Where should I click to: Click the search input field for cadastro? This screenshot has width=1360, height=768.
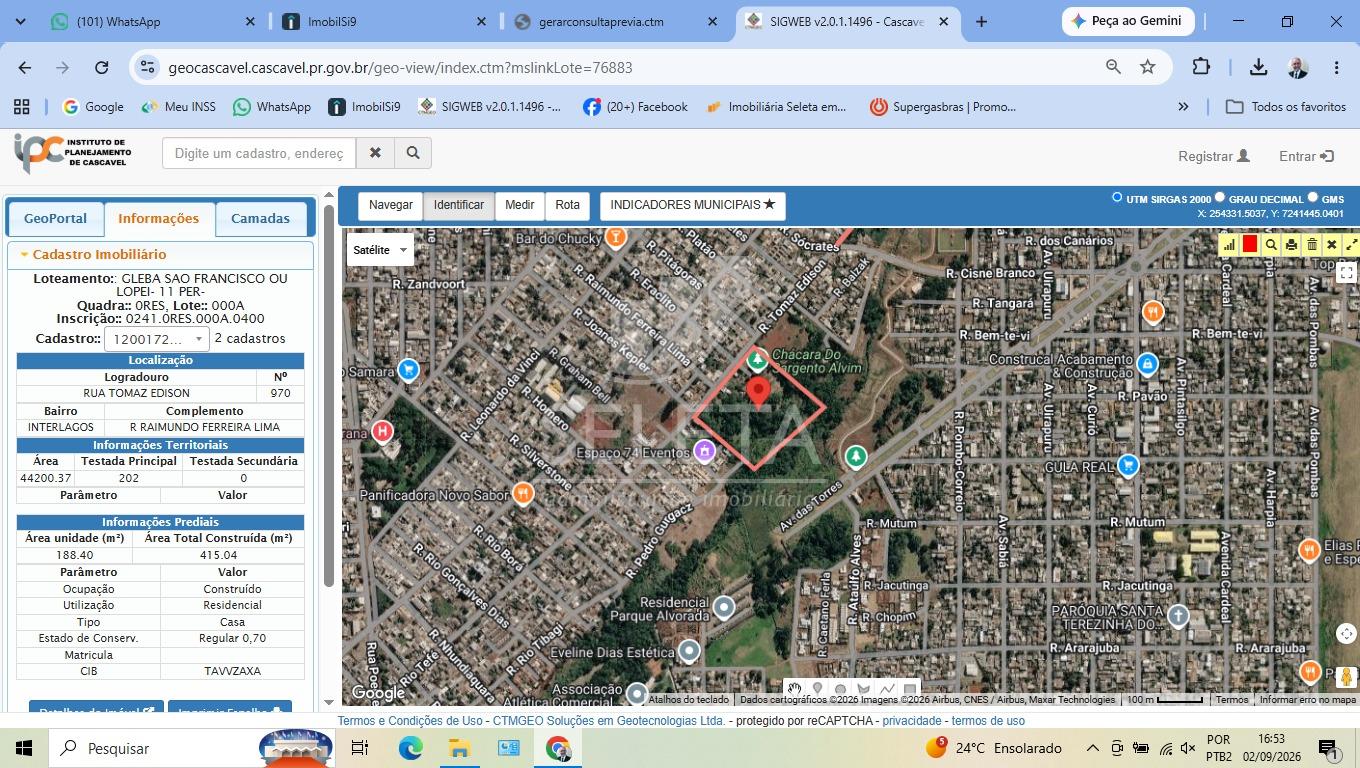click(x=259, y=153)
